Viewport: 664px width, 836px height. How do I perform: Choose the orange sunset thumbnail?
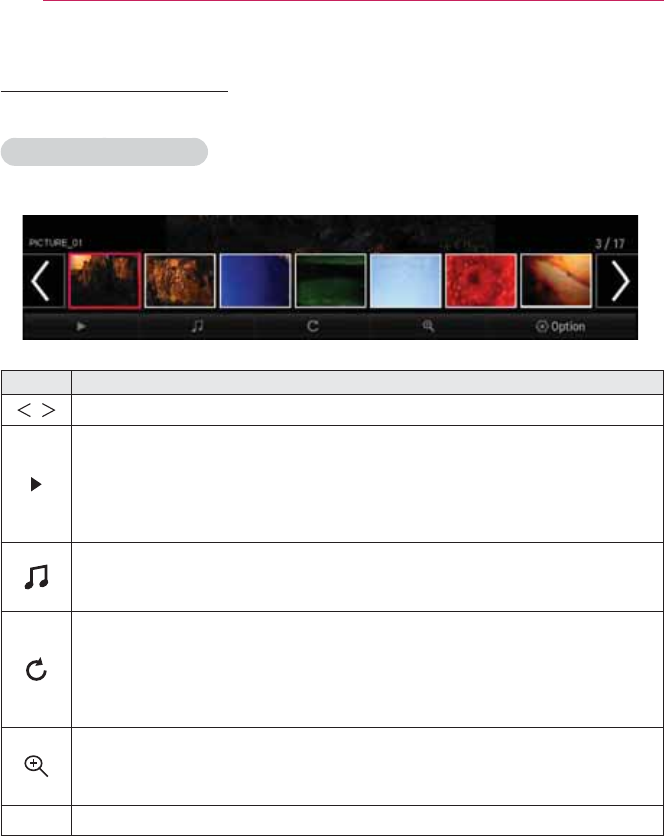[556, 281]
